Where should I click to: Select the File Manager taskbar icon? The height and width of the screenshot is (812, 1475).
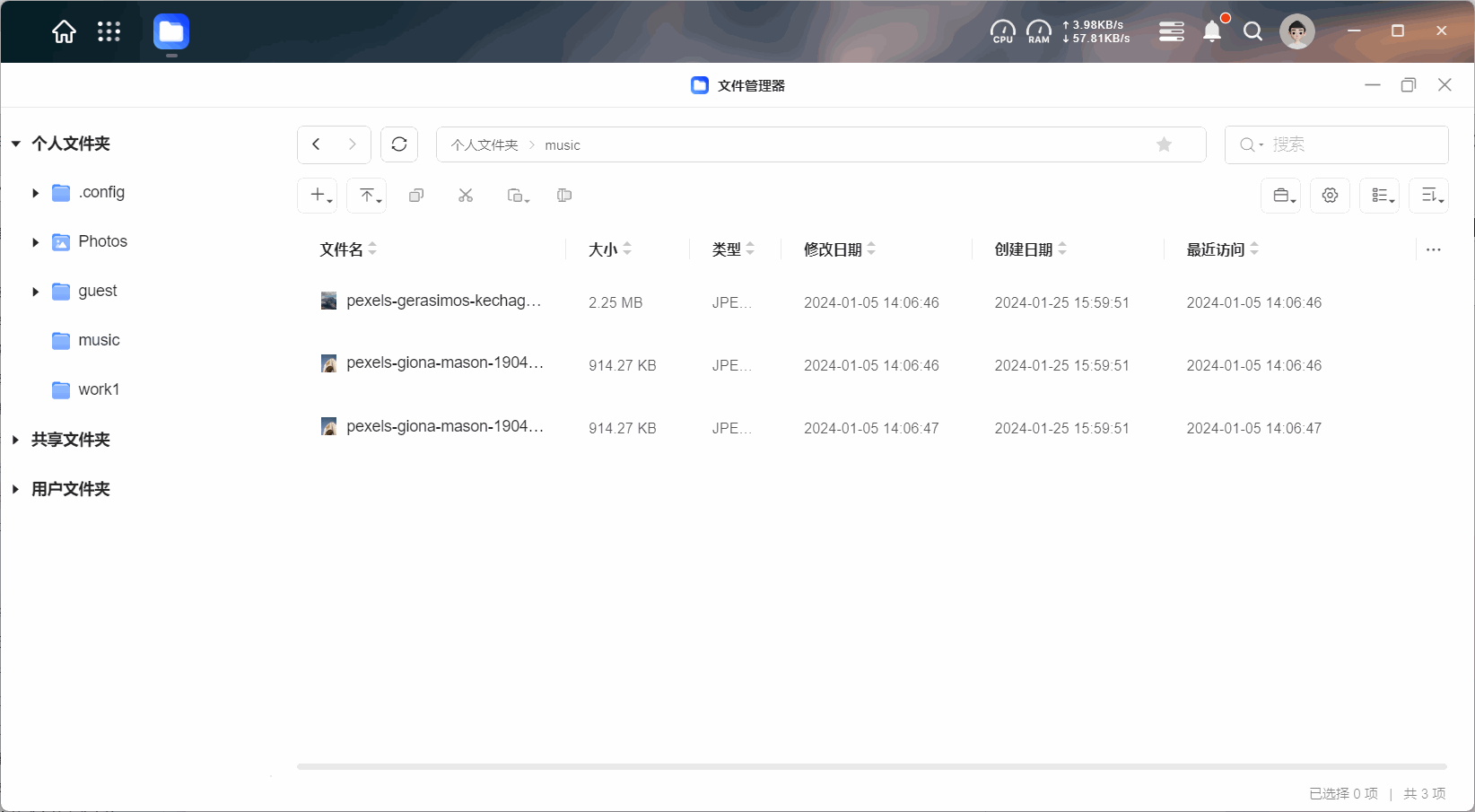(x=171, y=32)
